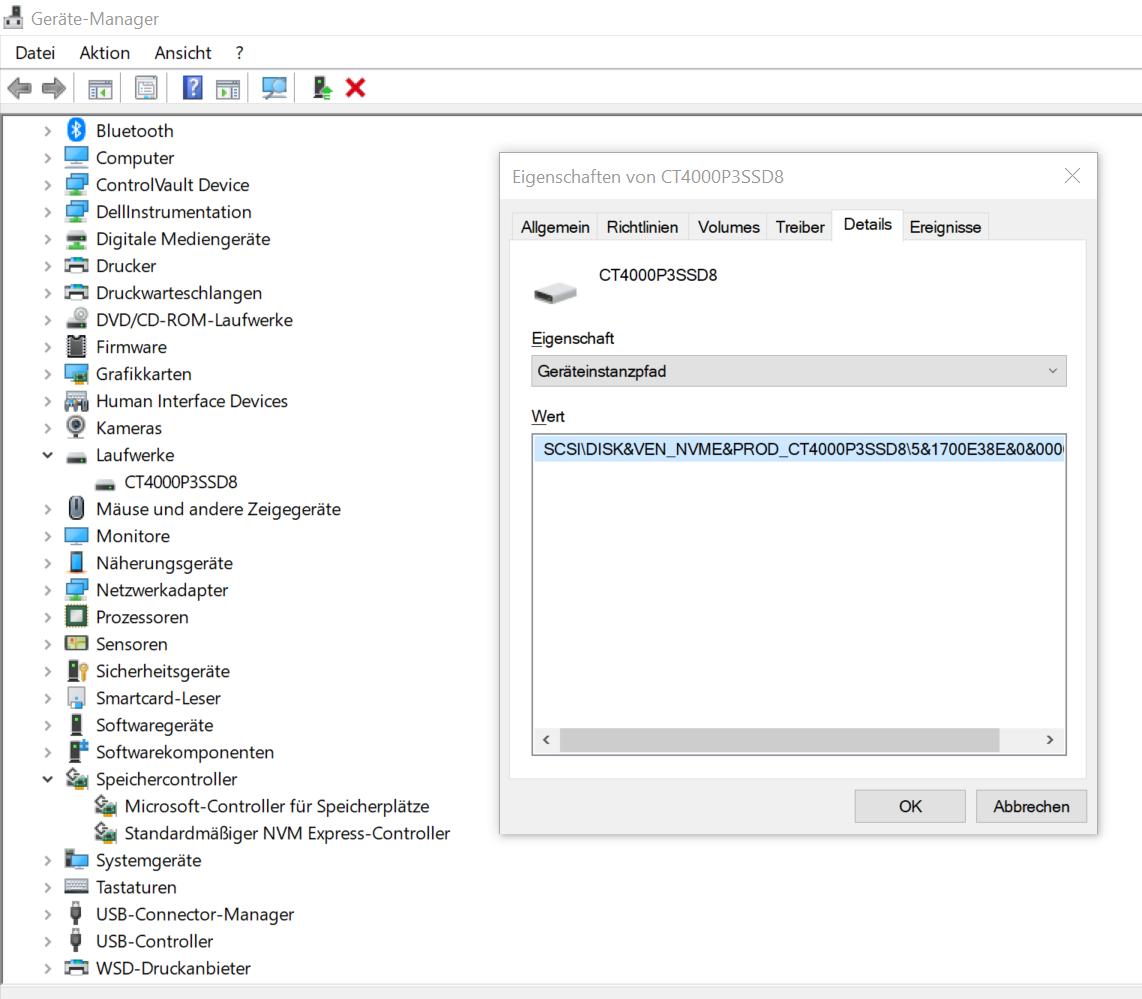The image size is (1142, 999).
Task: Click the Tastaturen keyboard icon
Action: tap(76, 886)
